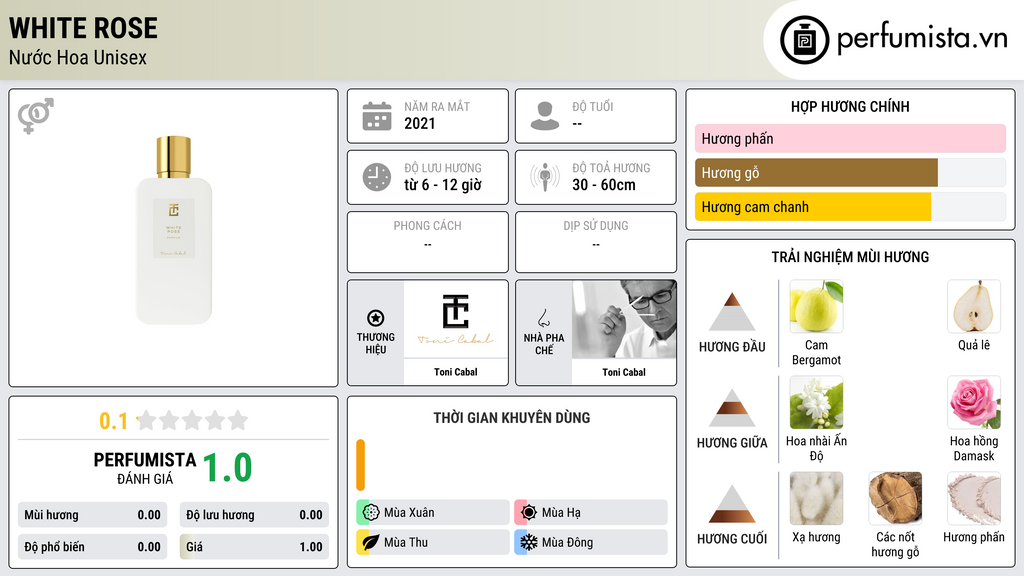Click the Toni Cabal perfumer photo
Screen dimensions: 1024x576
click(624, 319)
